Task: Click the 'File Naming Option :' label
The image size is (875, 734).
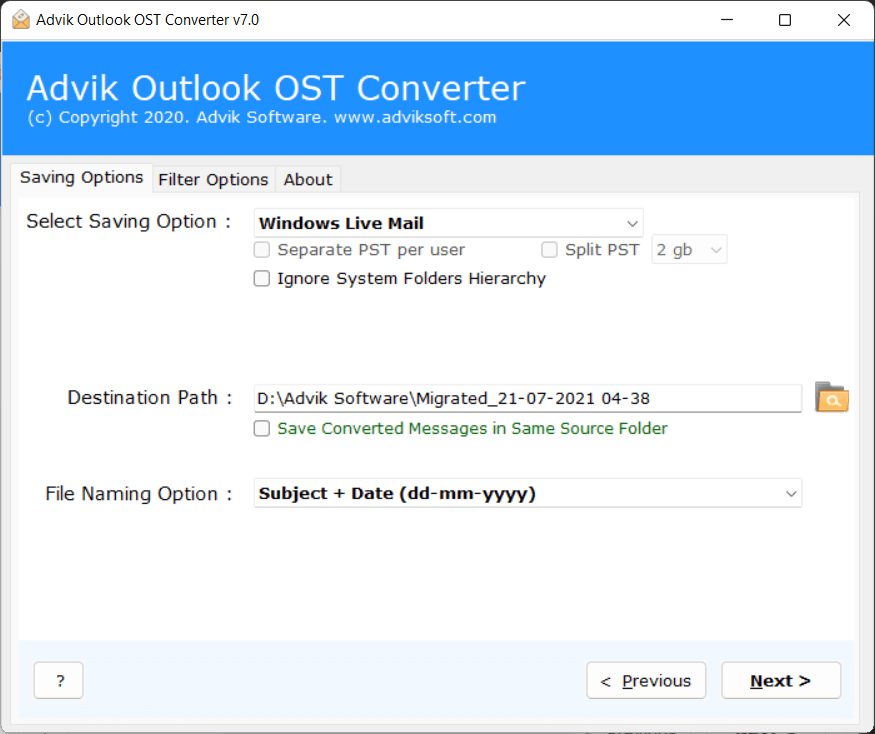Action: coord(138,494)
